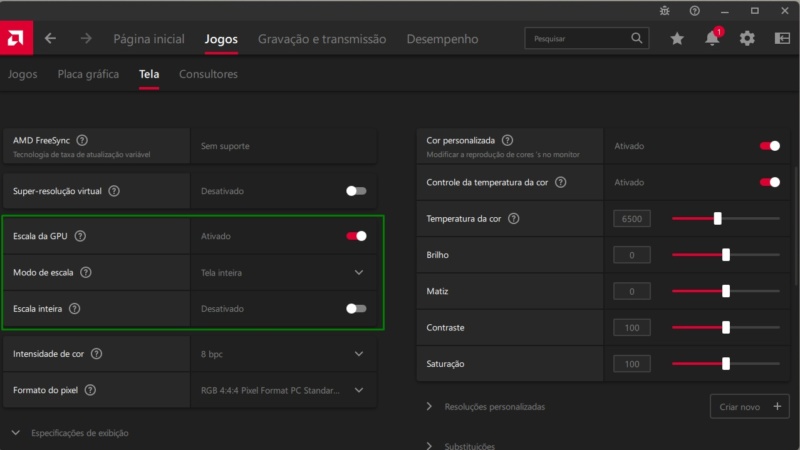Select the Tela sub-tab
Viewport: 800px width, 450px height.
(149, 74)
